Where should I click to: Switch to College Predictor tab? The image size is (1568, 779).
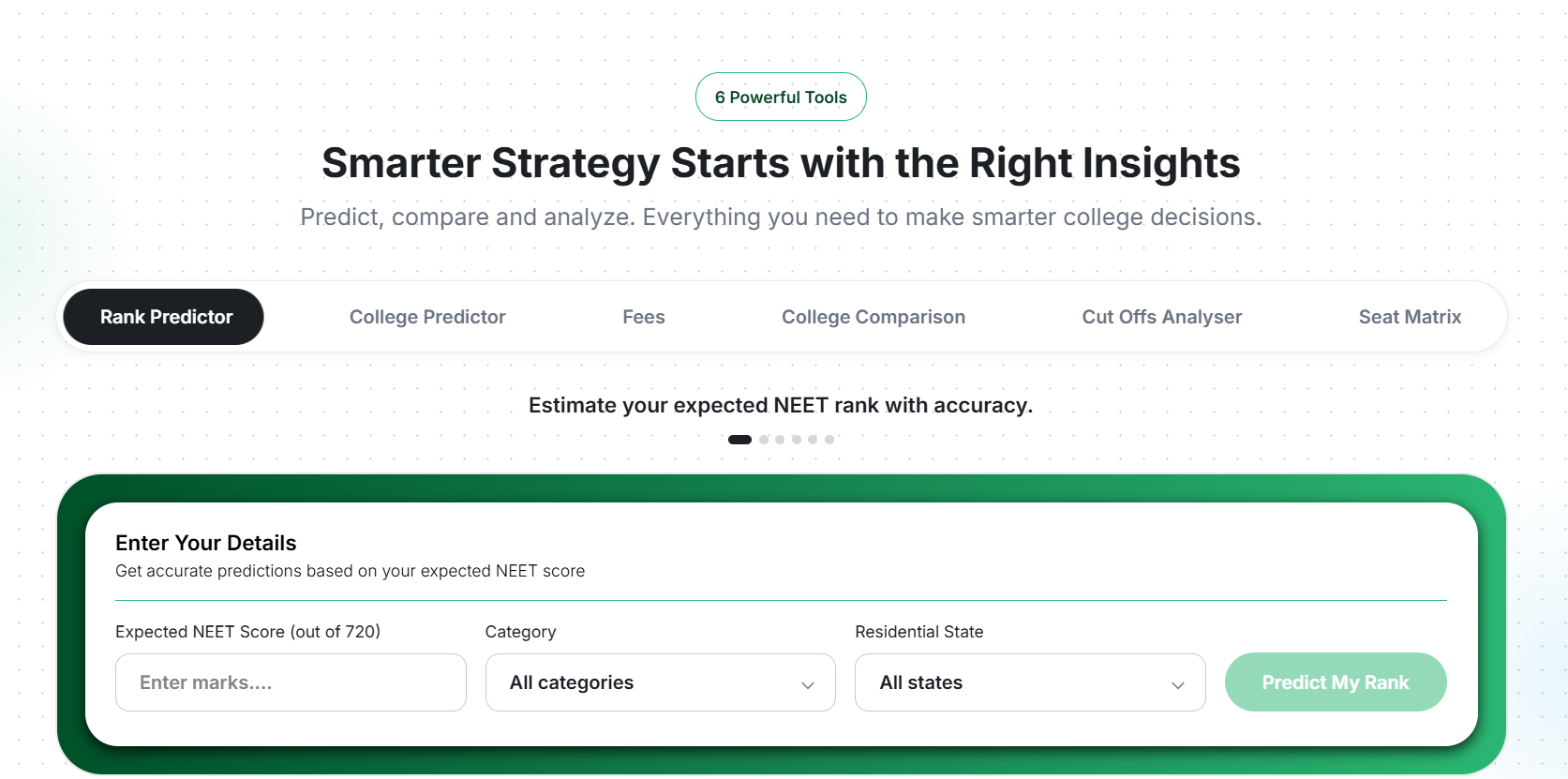coord(427,317)
